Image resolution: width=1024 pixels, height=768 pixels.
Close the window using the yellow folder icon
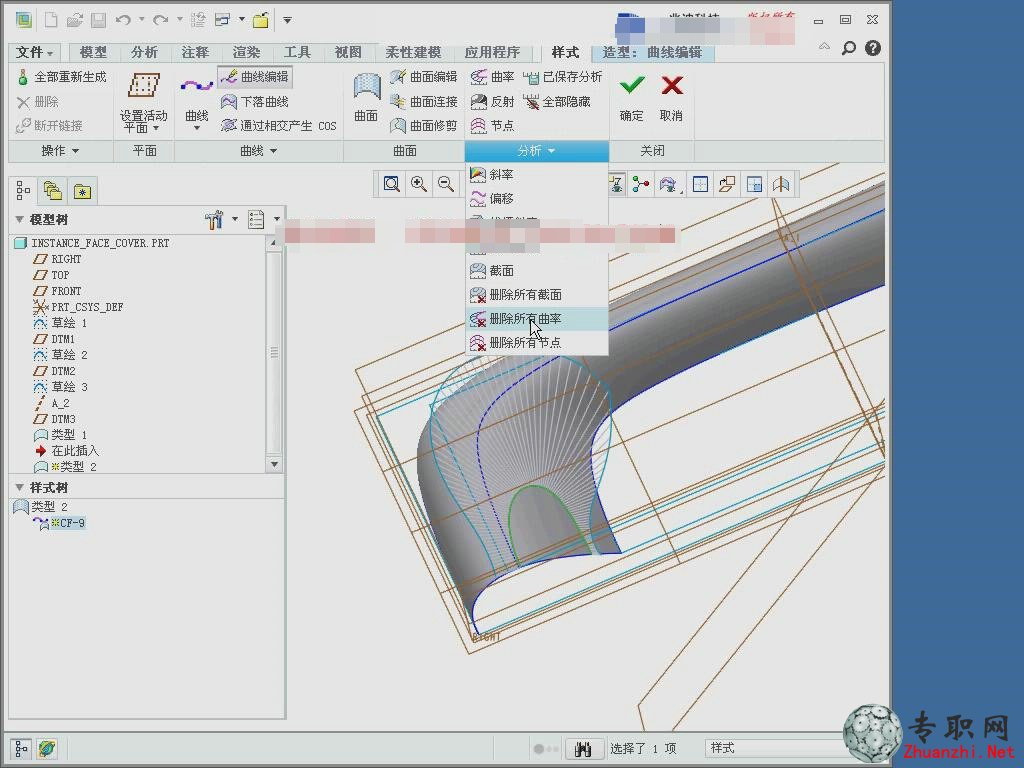click(261, 20)
